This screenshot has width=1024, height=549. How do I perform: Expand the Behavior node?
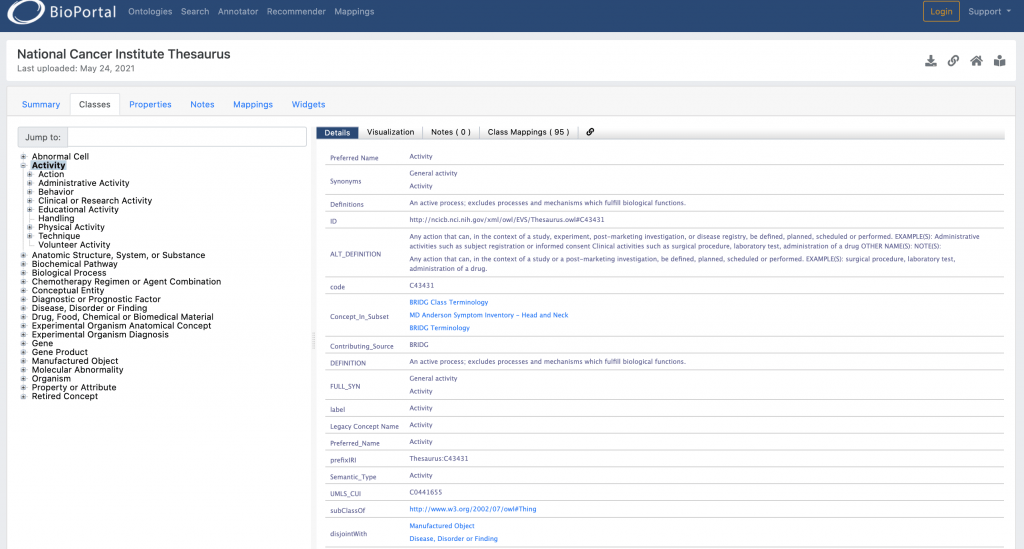point(30,192)
